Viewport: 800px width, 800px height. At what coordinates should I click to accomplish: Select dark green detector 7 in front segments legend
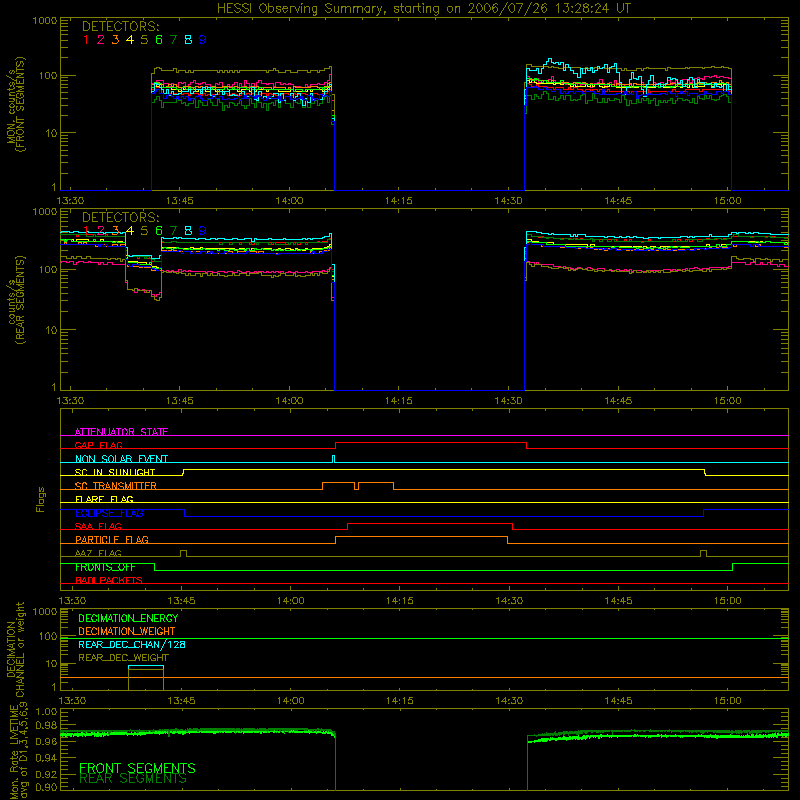[x=173, y=40]
